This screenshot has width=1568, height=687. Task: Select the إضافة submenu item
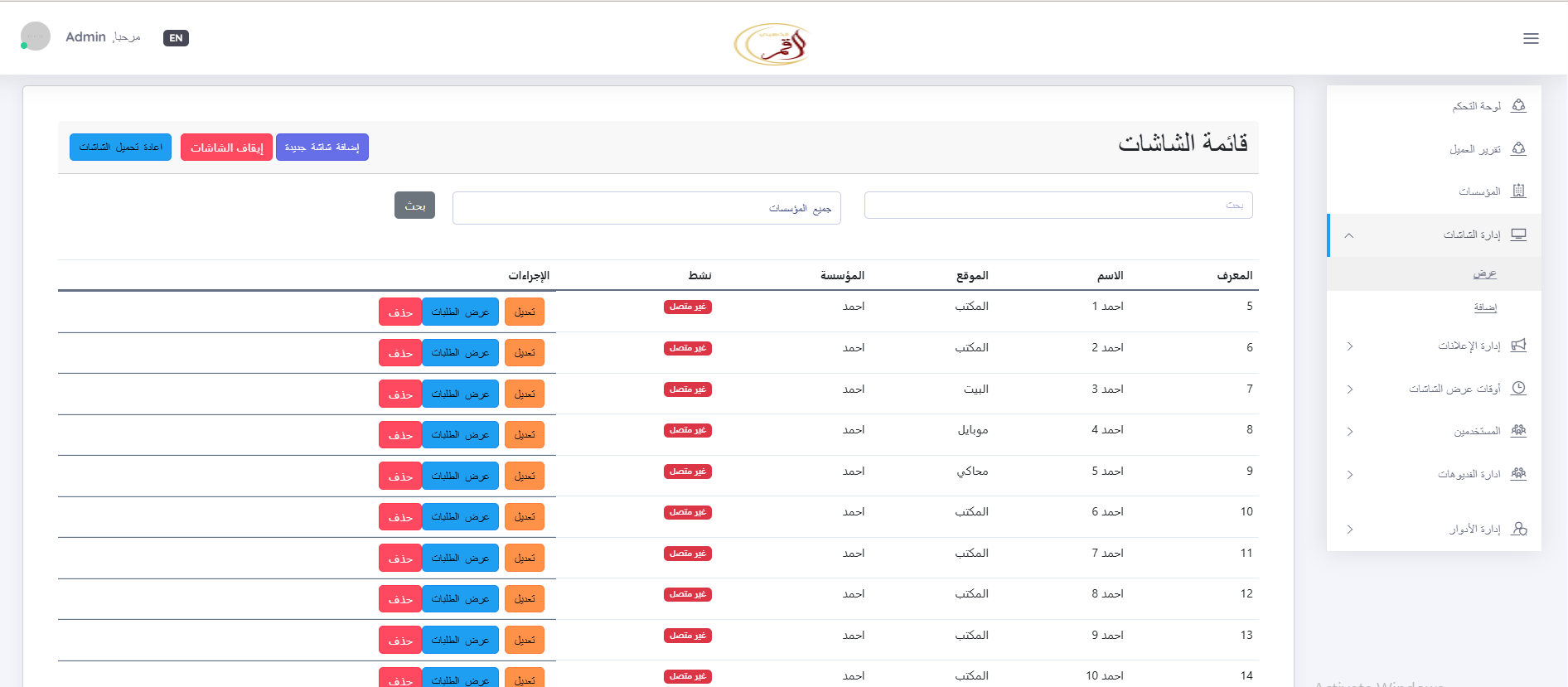(1484, 307)
